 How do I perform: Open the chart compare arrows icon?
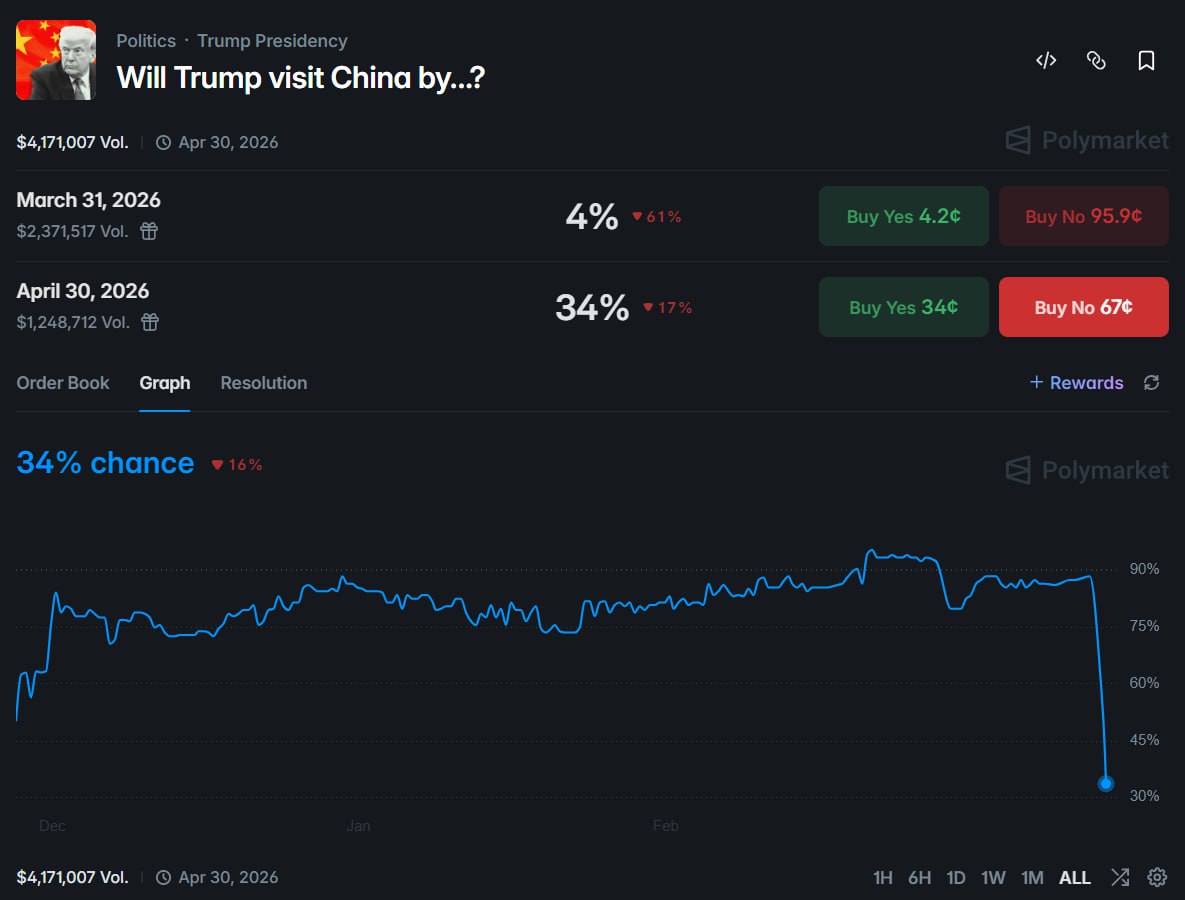1120,877
